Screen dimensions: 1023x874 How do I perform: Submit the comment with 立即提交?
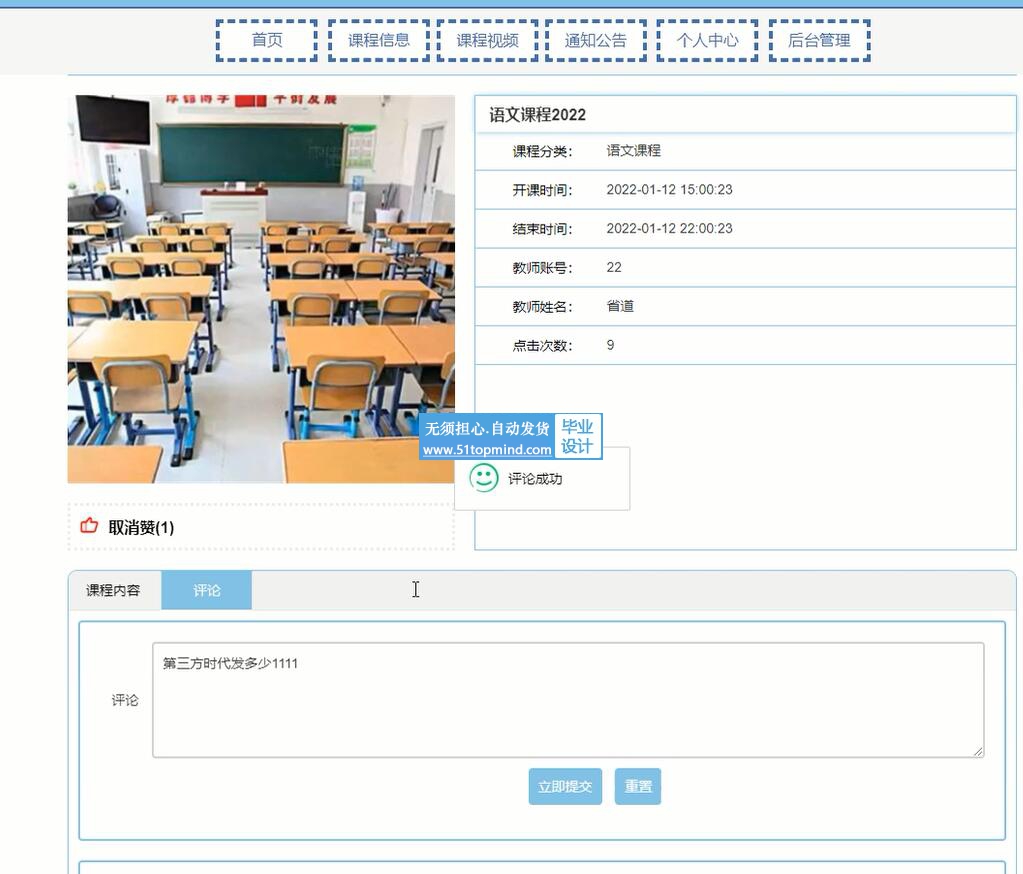(565, 787)
